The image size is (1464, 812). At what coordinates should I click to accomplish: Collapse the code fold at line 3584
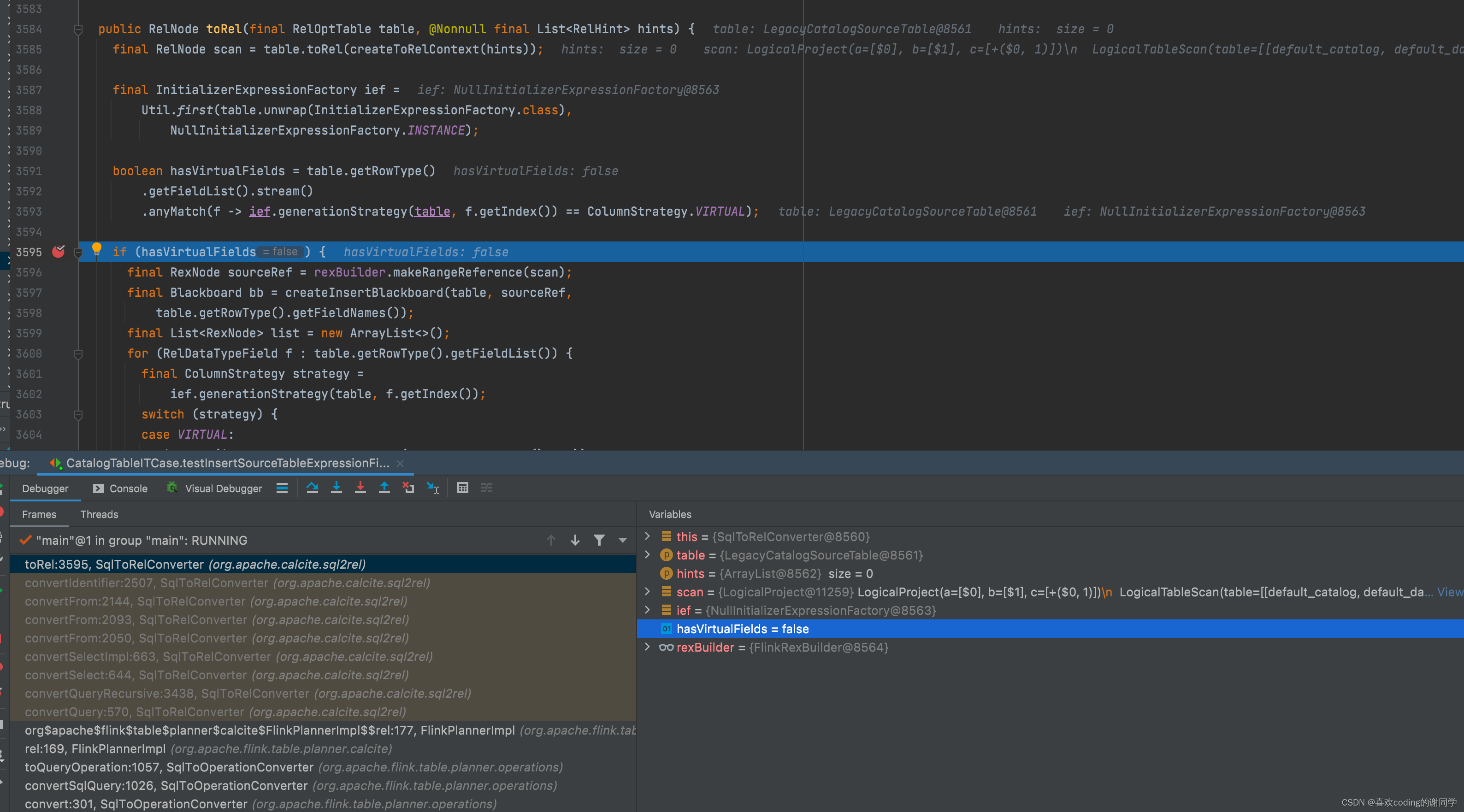78,29
